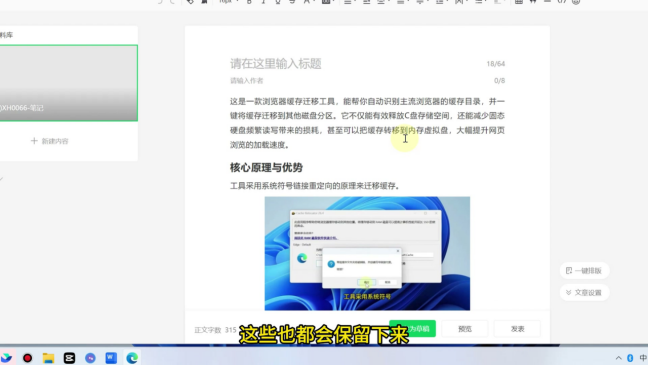The image size is (648, 365).
Task: Click the 18/64 title character counter
Action: coord(496,64)
